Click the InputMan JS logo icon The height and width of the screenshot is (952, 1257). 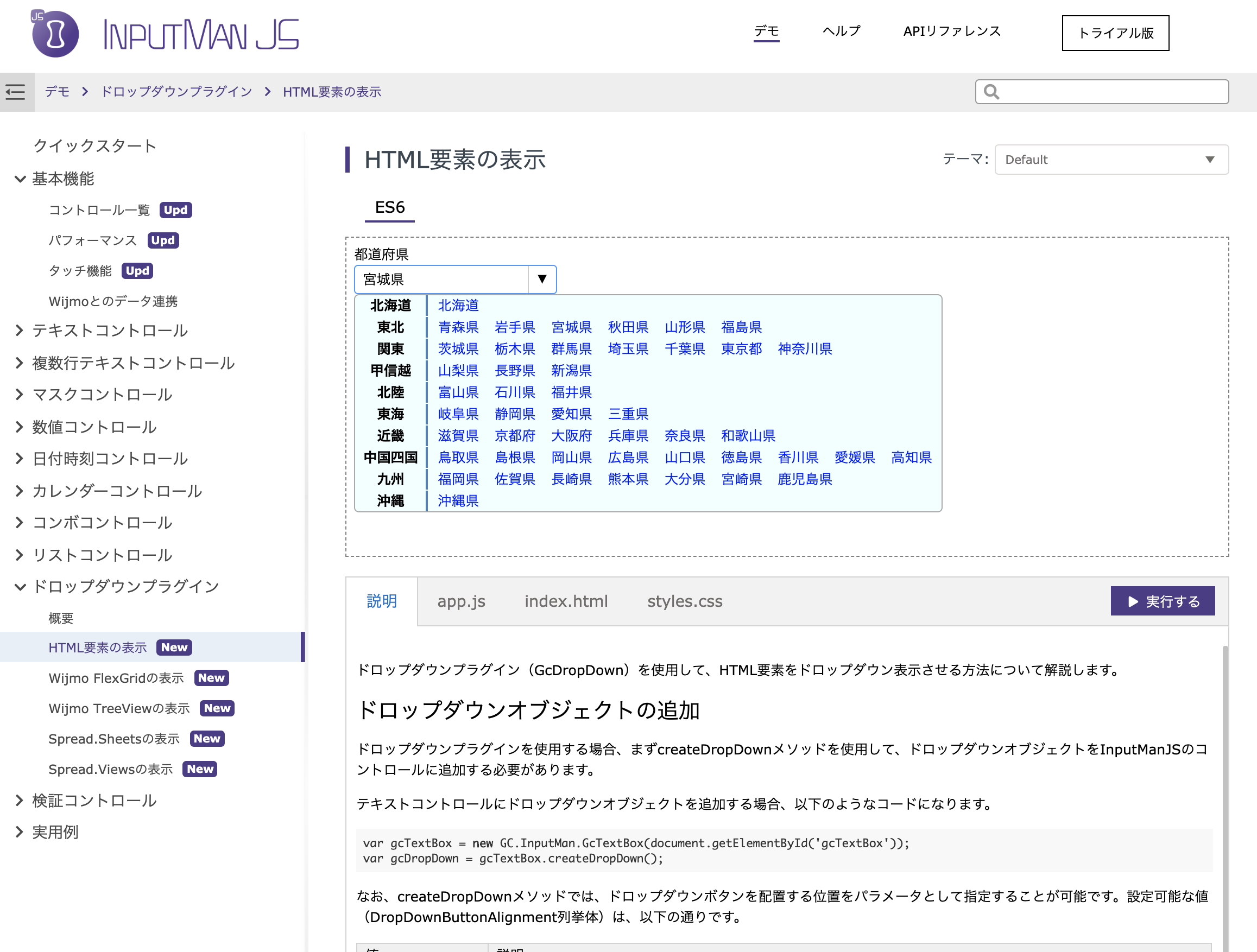pos(54,34)
